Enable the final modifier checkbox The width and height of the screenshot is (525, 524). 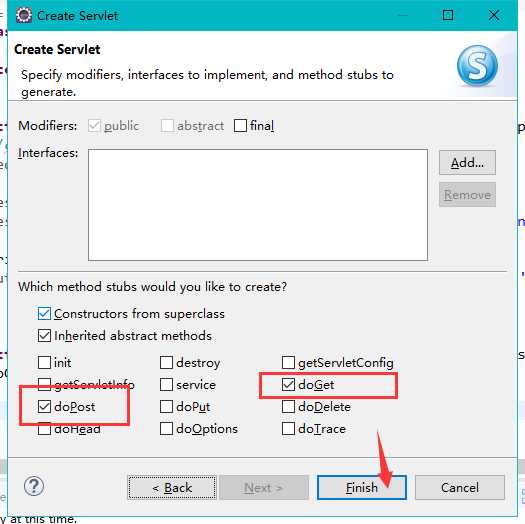point(240,126)
